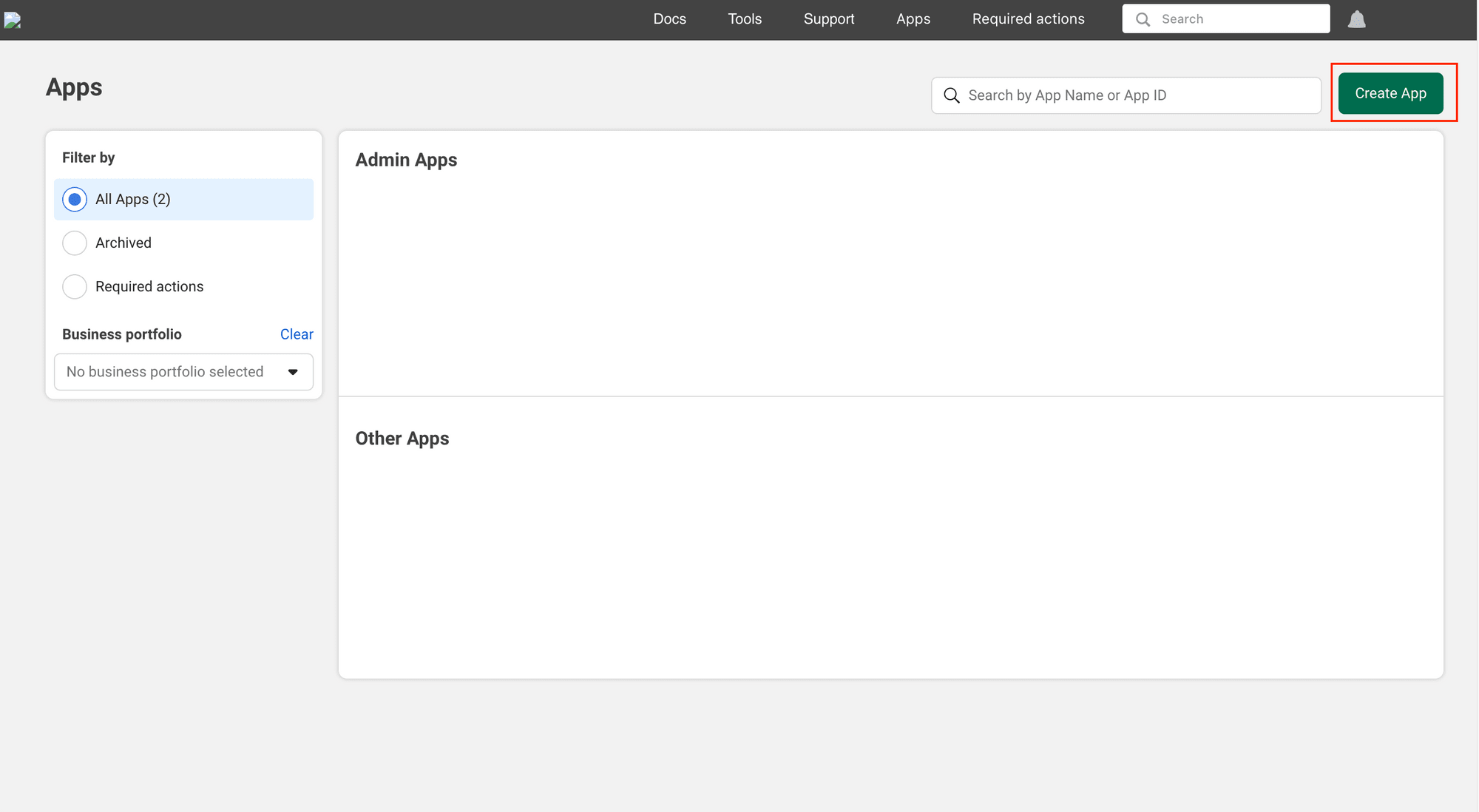Select the All Apps (2) filter
The height and width of the screenshot is (812, 1479).
click(x=74, y=199)
